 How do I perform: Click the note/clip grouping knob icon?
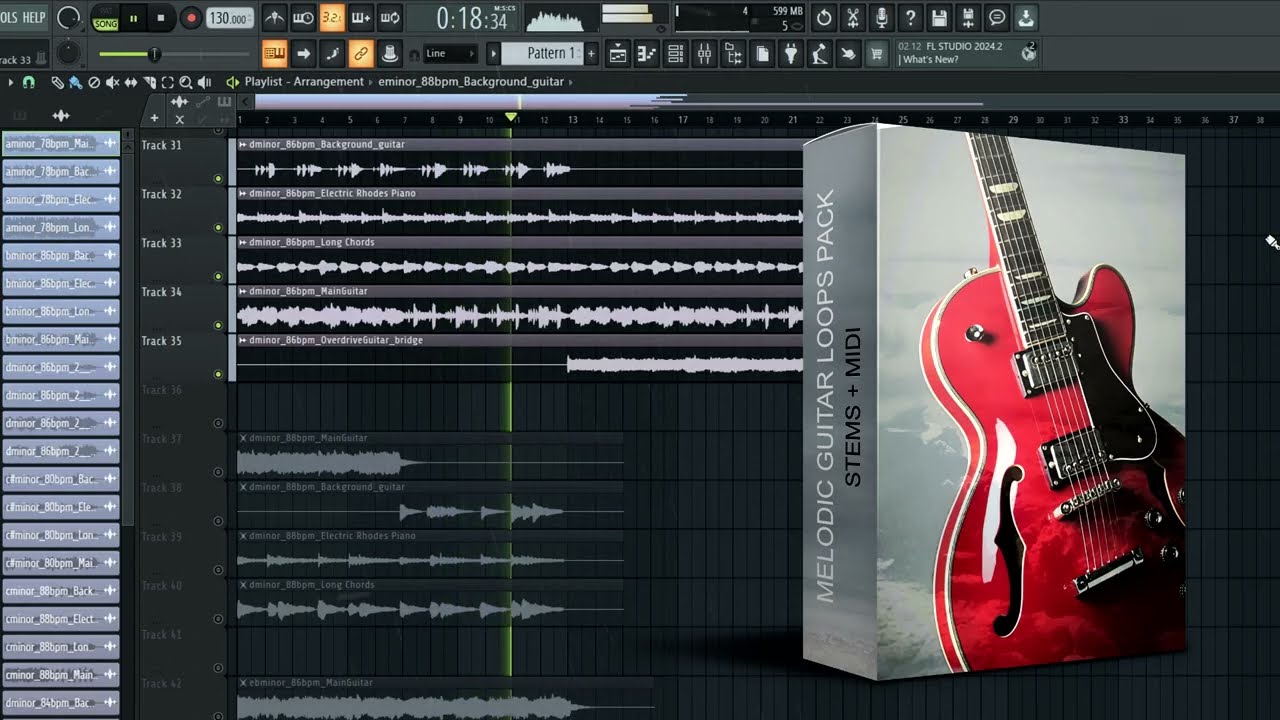[x=390, y=53]
